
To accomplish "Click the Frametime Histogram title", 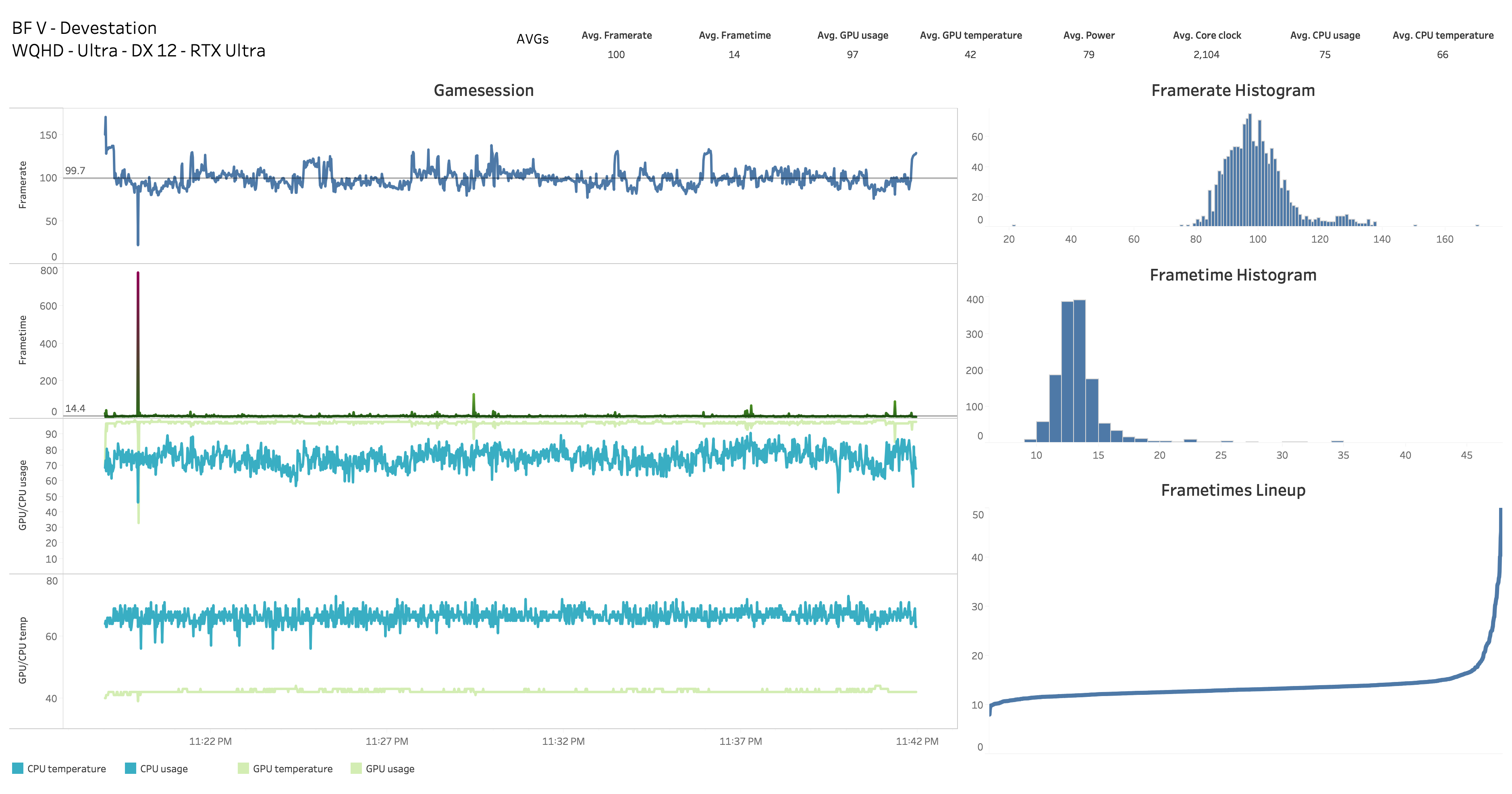I will tap(1233, 274).
